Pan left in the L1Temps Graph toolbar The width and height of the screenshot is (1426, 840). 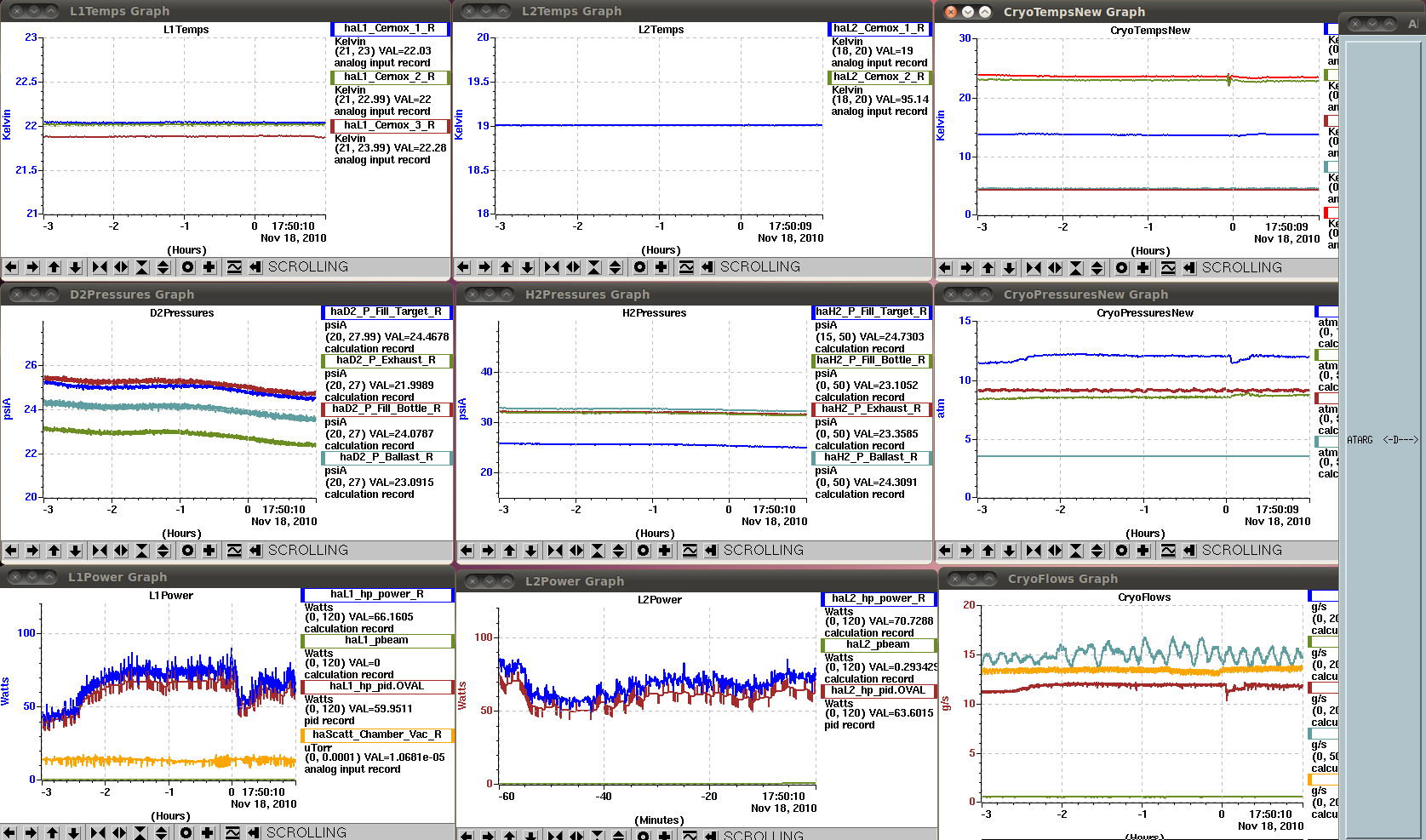point(11,267)
